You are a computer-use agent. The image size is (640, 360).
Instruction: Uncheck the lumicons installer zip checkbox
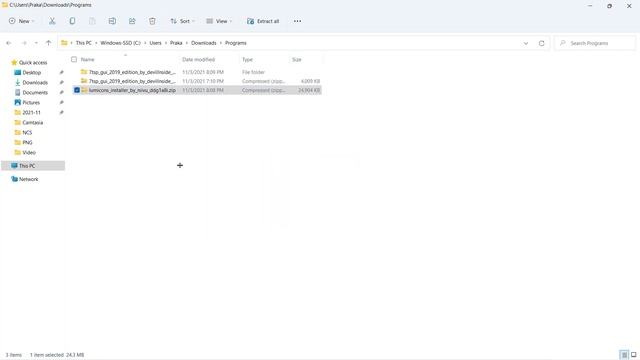pos(77,90)
